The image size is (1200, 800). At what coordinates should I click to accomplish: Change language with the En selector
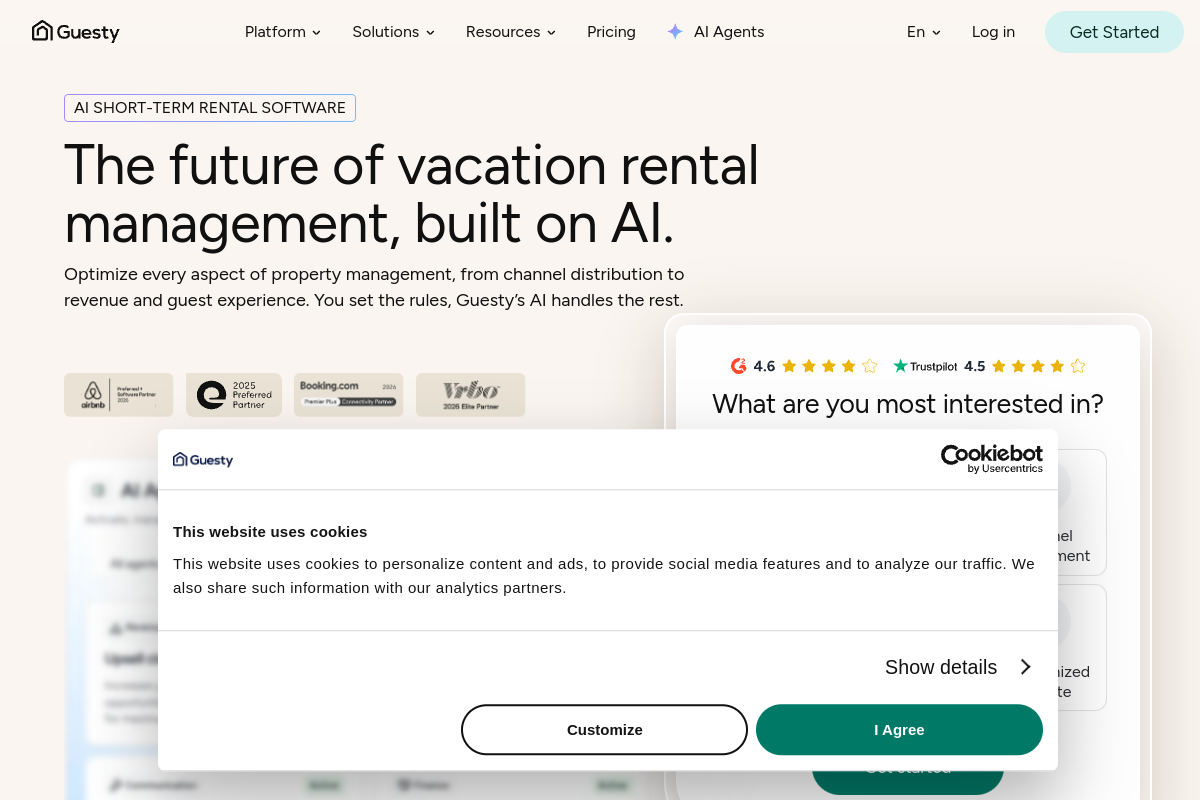pos(924,32)
